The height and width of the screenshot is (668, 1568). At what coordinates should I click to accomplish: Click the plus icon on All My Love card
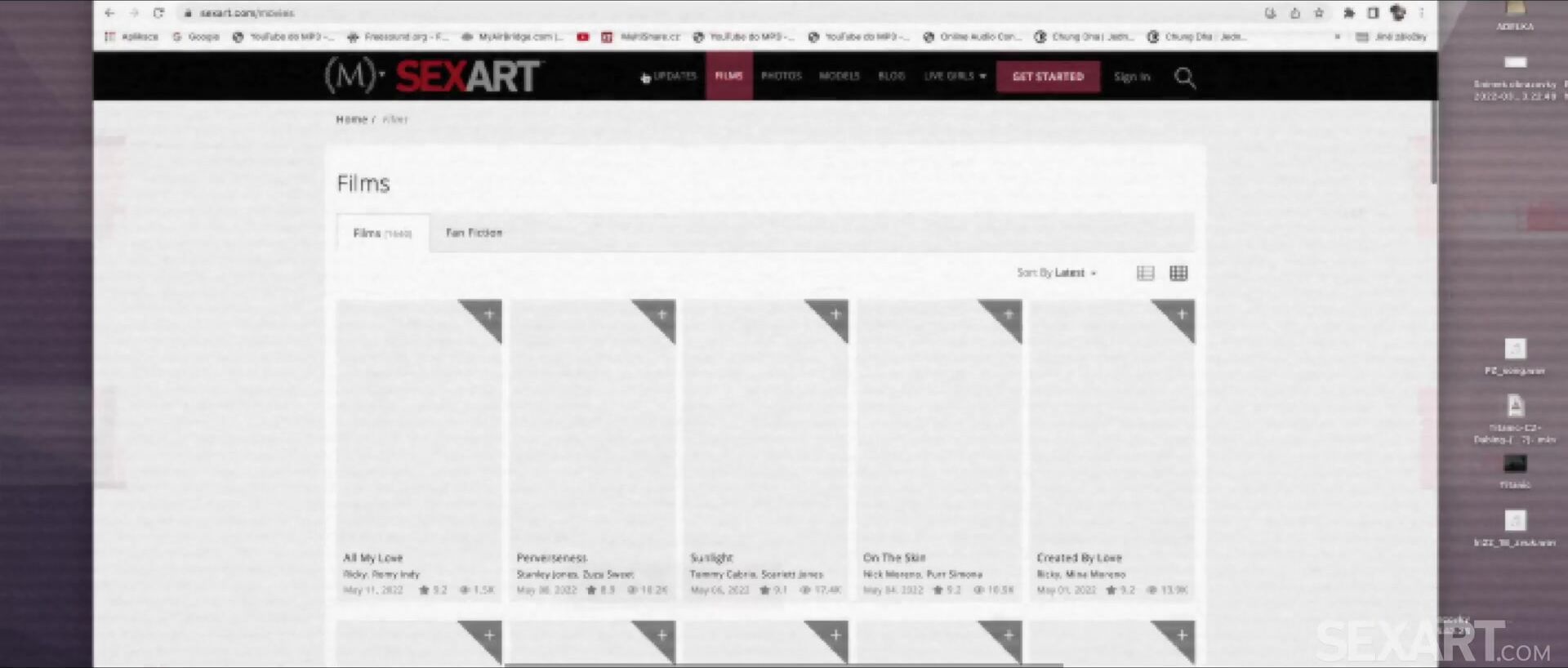[488, 314]
